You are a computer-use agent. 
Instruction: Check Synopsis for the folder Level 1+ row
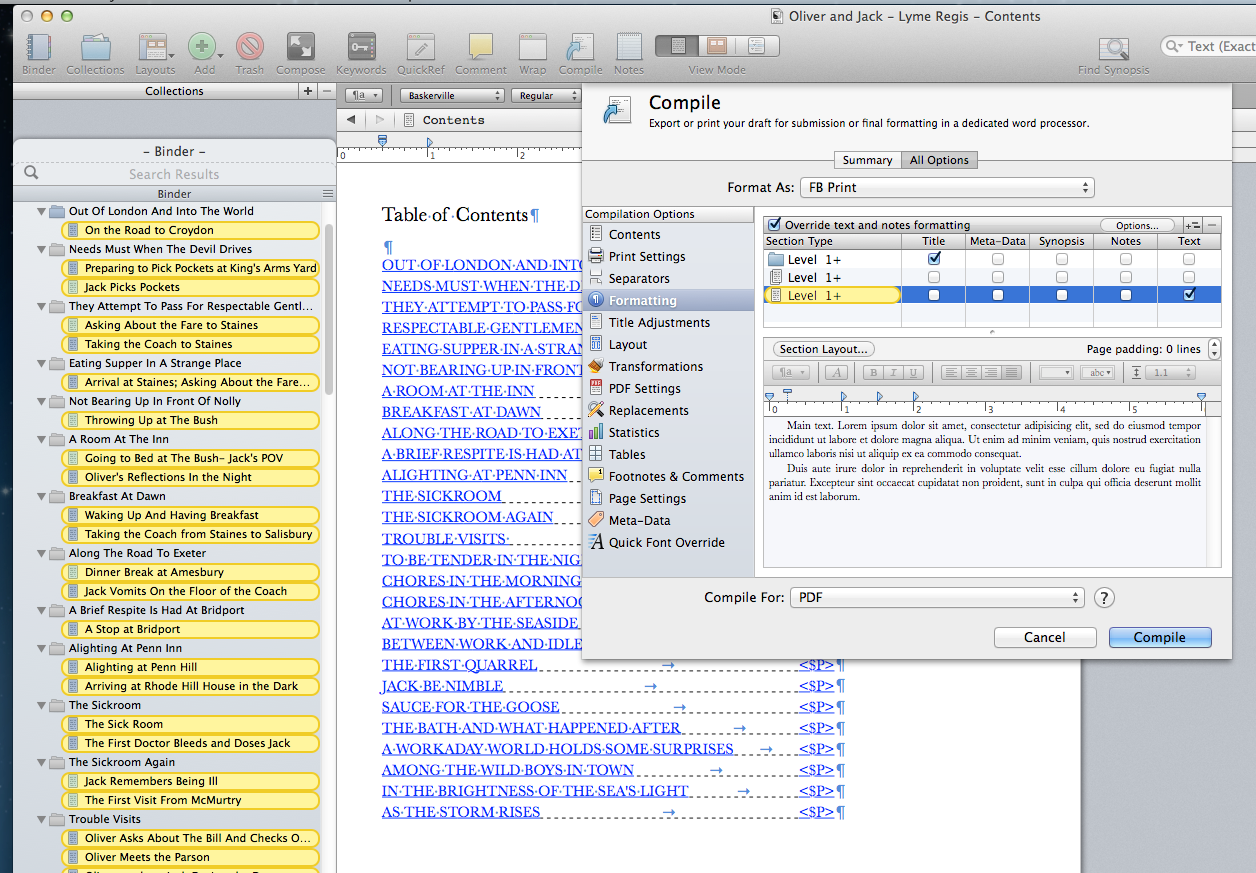tap(1062, 260)
